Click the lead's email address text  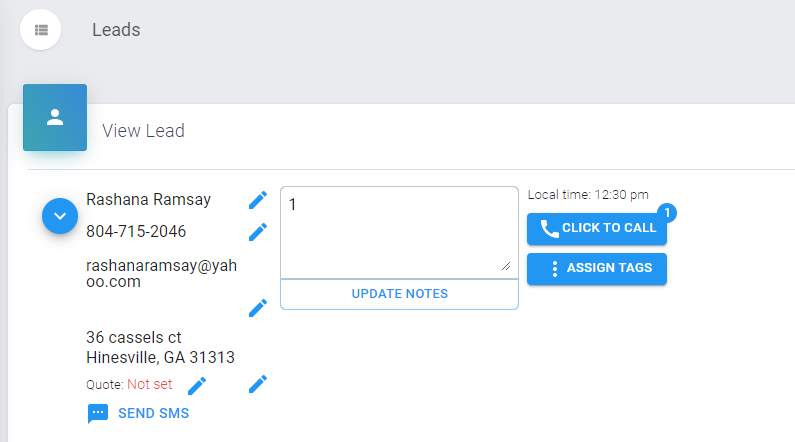click(x=161, y=273)
